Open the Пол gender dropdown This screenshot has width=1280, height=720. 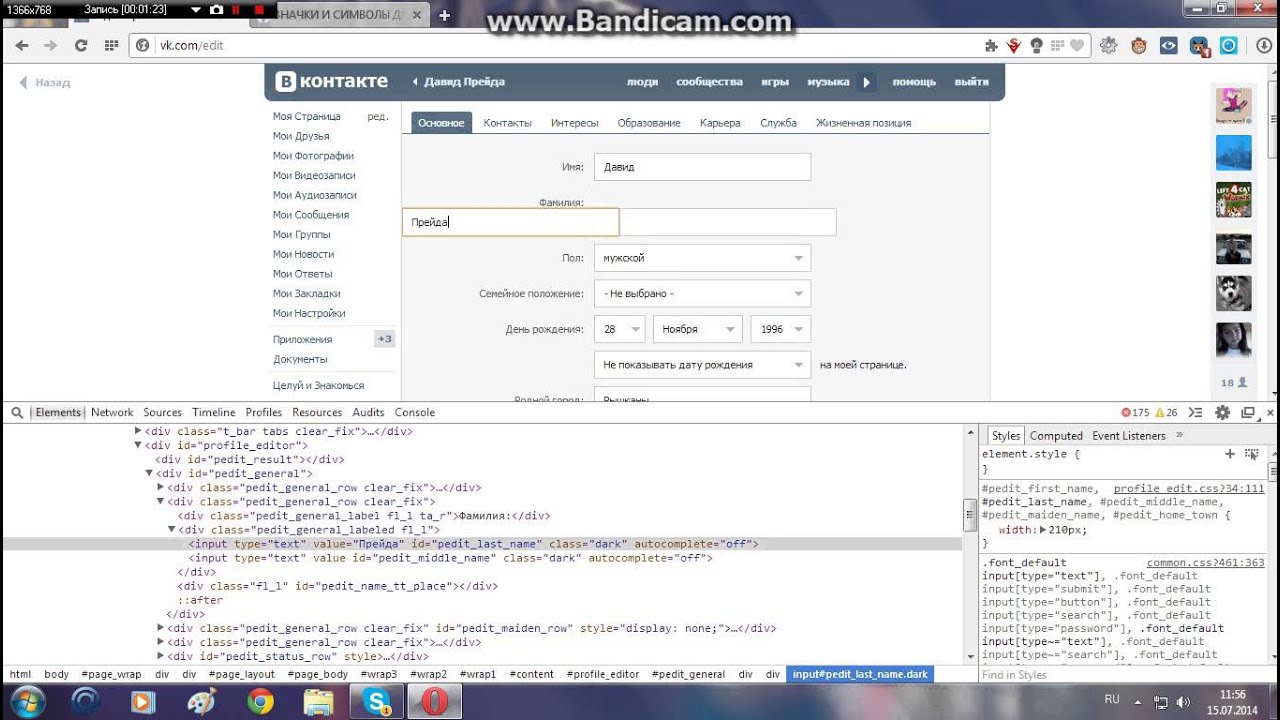click(x=702, y=258)
